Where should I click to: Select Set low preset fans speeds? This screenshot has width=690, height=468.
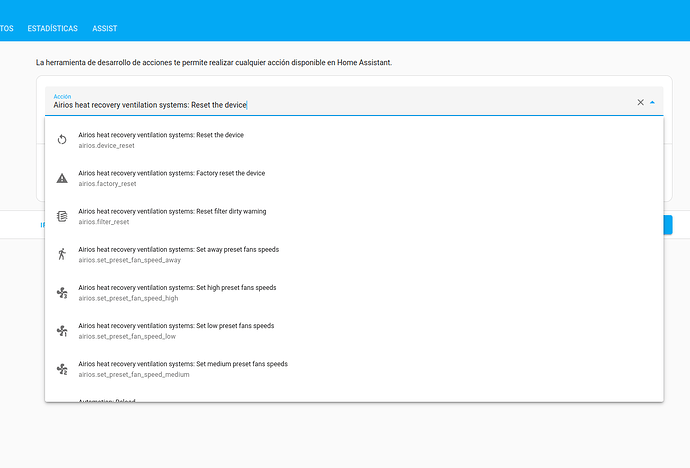pyautogui.click(x=175, y=331)
